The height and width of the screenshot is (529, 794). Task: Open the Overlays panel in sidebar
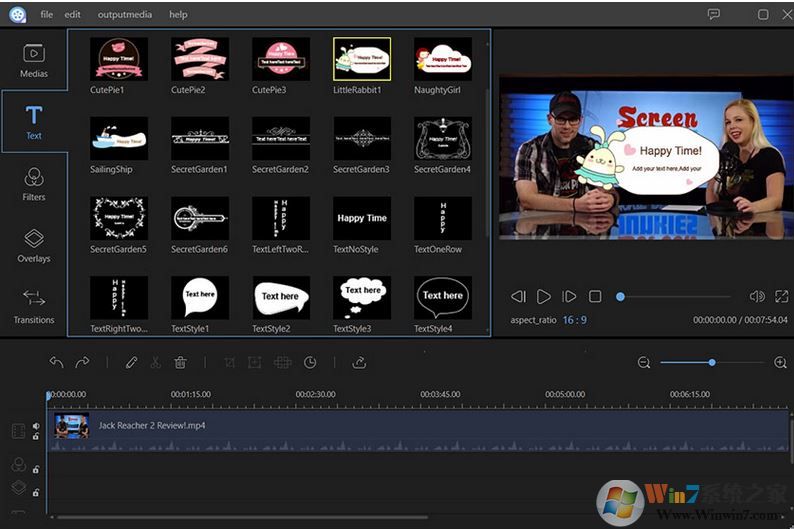tap(34, 244)
